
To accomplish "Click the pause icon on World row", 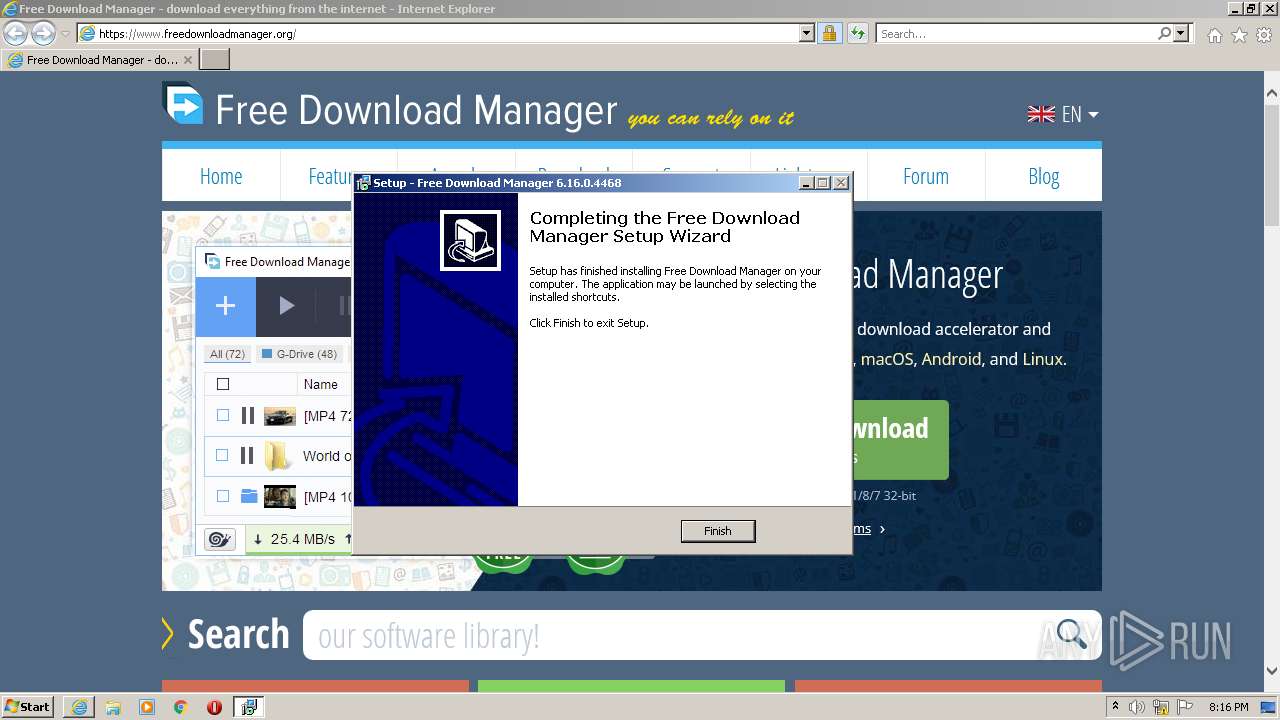I will pos(247,456).
